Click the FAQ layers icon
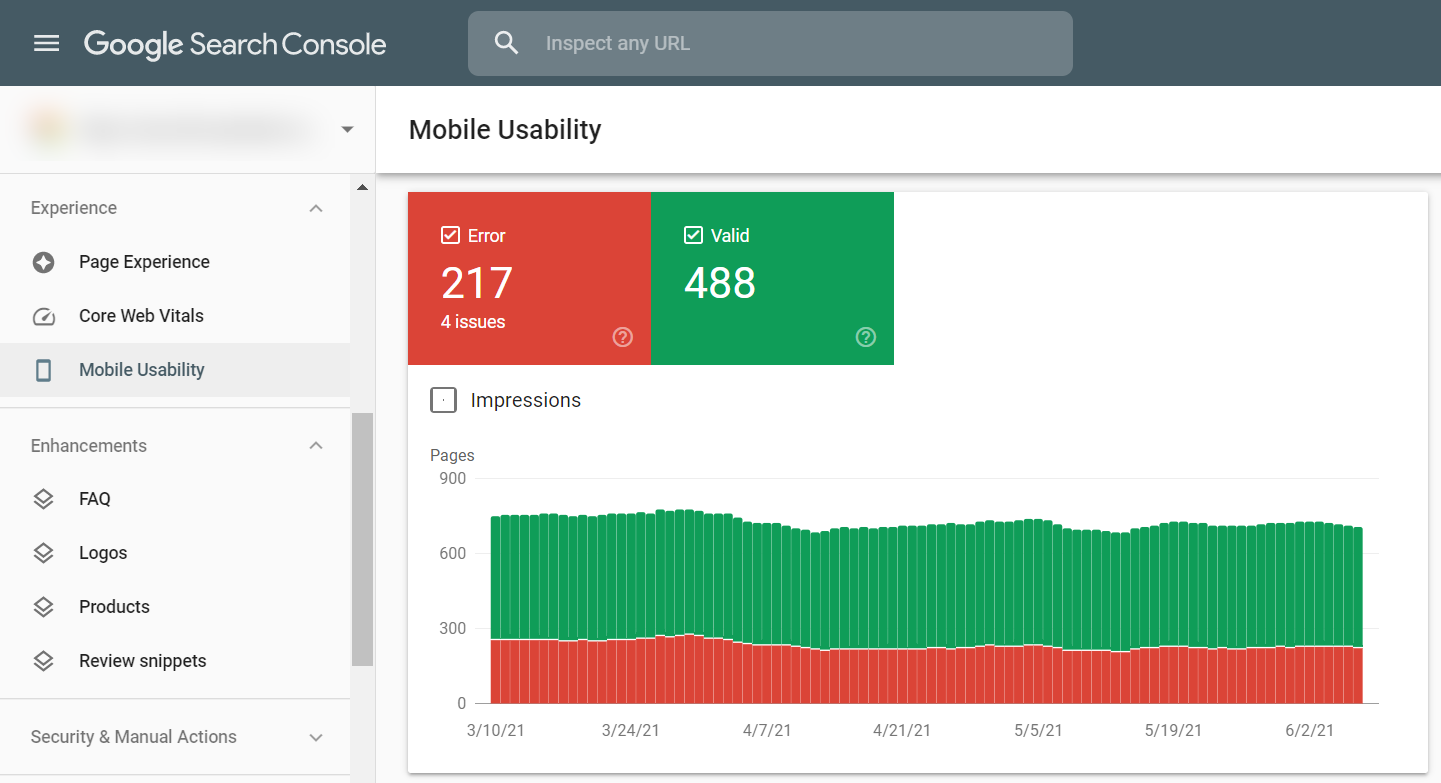This screenshot has width=1441, height=783. point(43,499)
